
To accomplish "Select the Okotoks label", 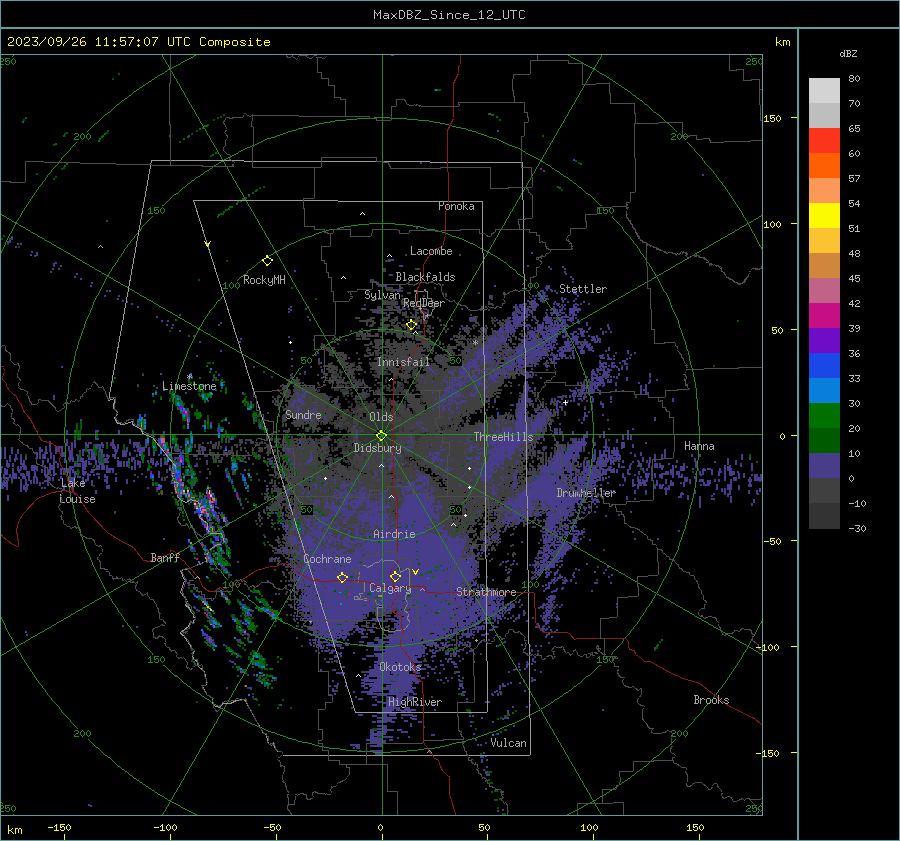I will 400,667.
